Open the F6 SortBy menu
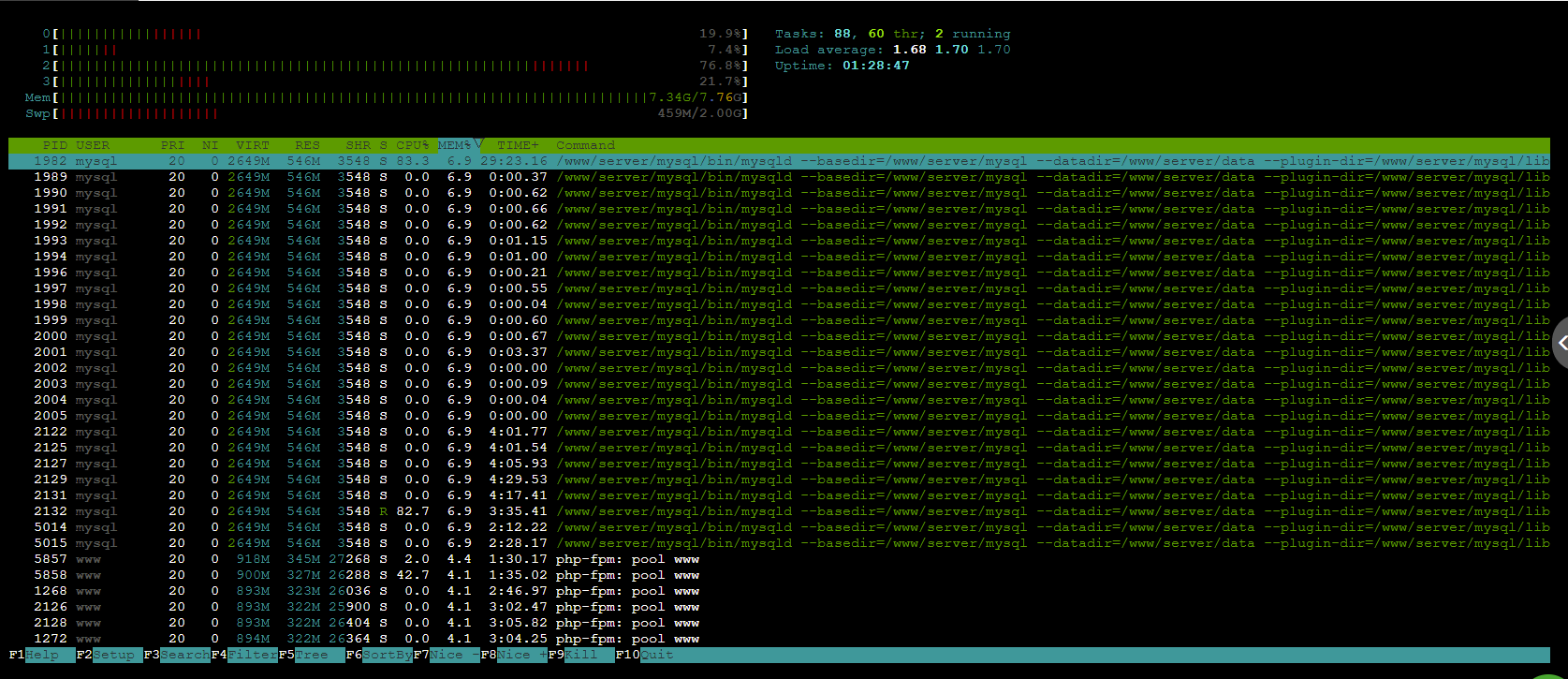 (379, 655)
